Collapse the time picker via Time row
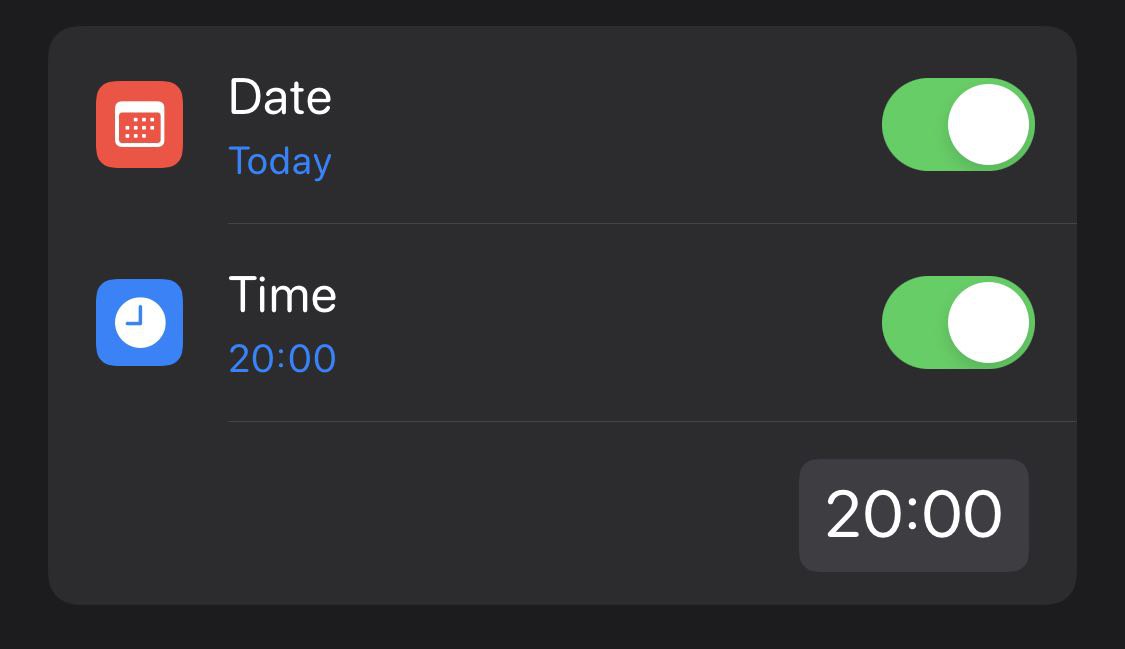 pos(562,323)
